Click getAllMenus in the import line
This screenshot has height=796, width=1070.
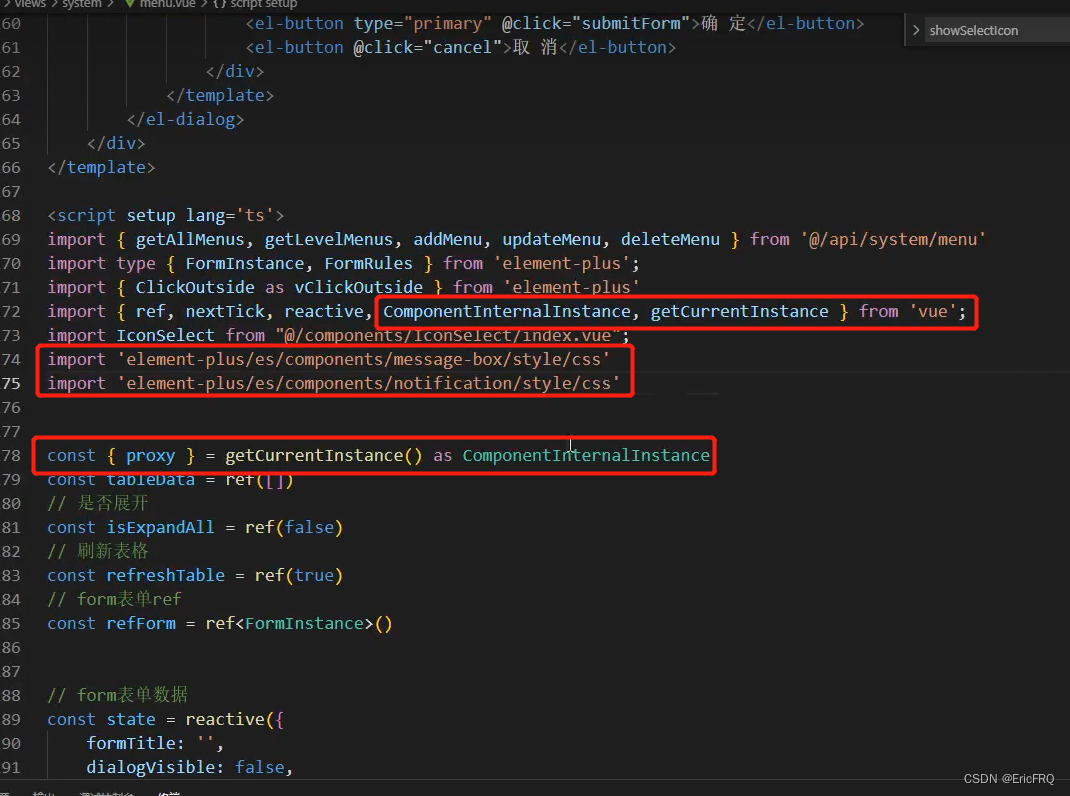[x=190, y=240]
